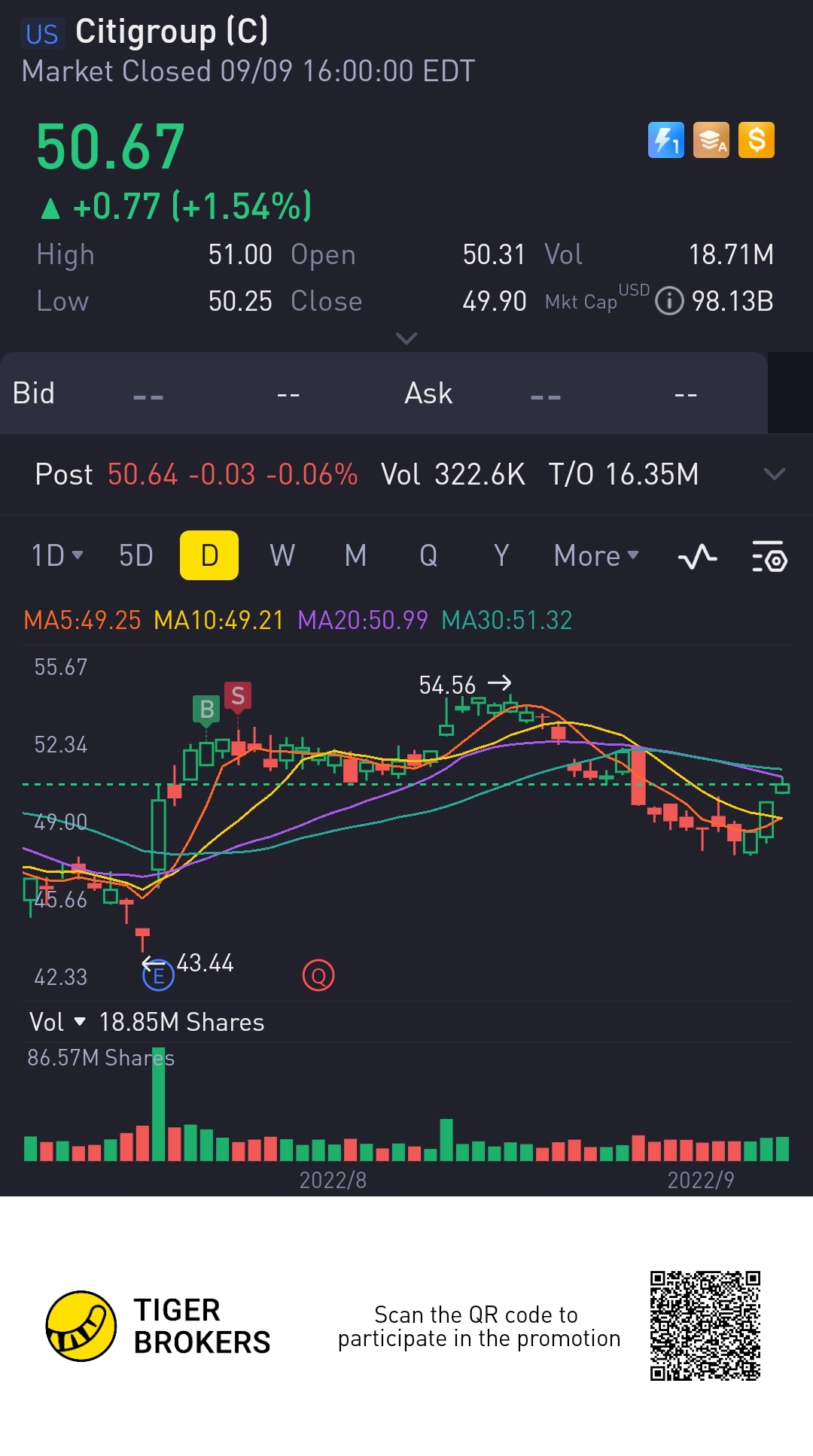This screenshot has width=813, height=1456.
Task: Tap the Bid label
Action: [34, 394]
